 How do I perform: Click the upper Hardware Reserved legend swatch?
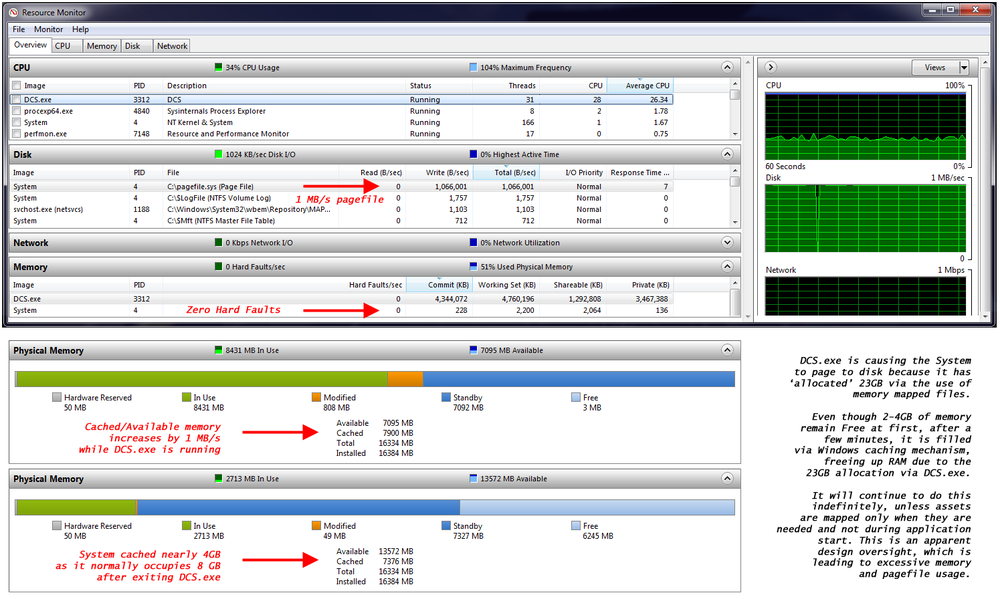point(57,397)
